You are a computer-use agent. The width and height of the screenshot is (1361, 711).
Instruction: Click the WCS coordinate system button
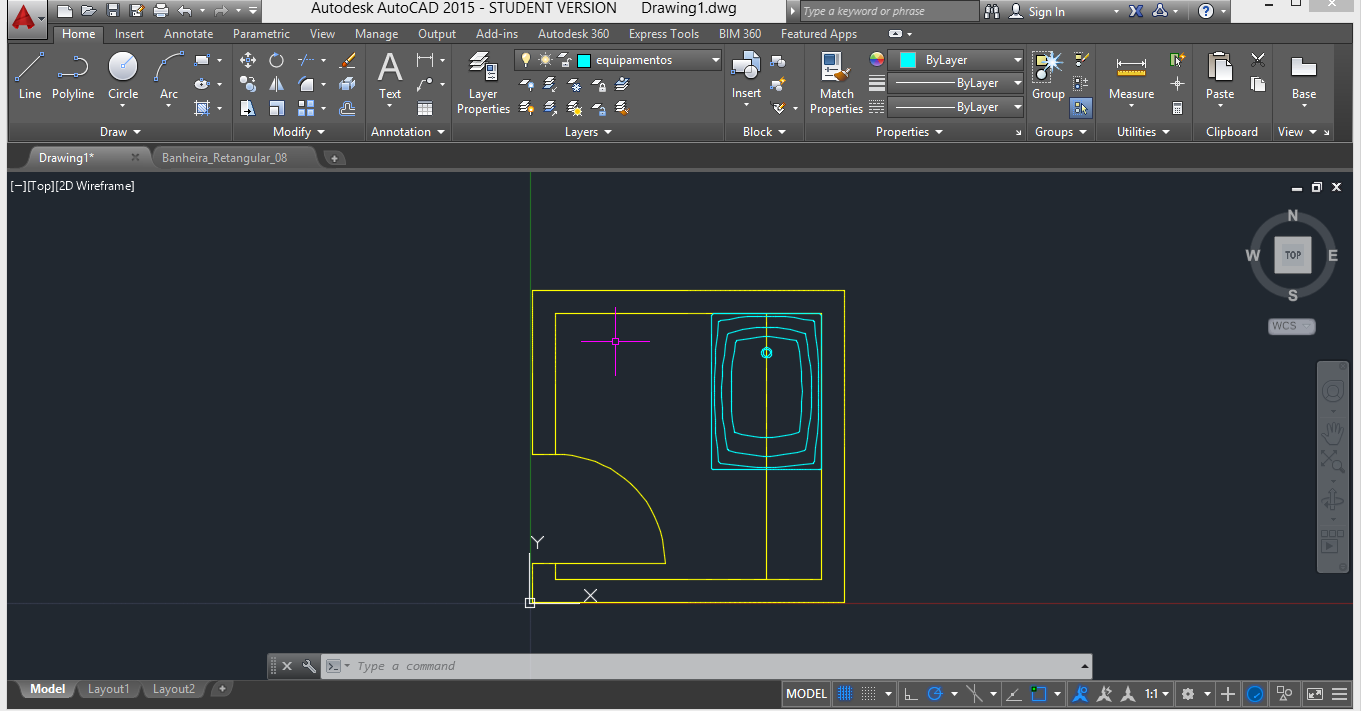click(x=1291, y=326)
